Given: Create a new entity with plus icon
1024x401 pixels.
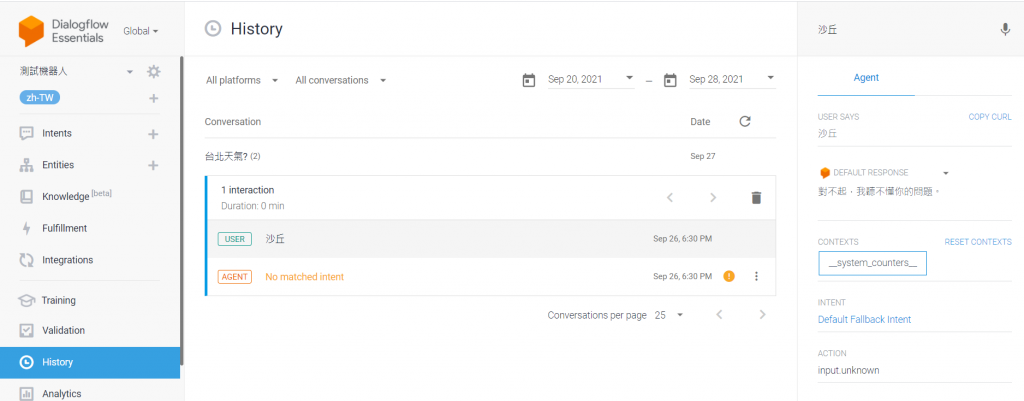Looking at the screenshot, I should [153, 165].
